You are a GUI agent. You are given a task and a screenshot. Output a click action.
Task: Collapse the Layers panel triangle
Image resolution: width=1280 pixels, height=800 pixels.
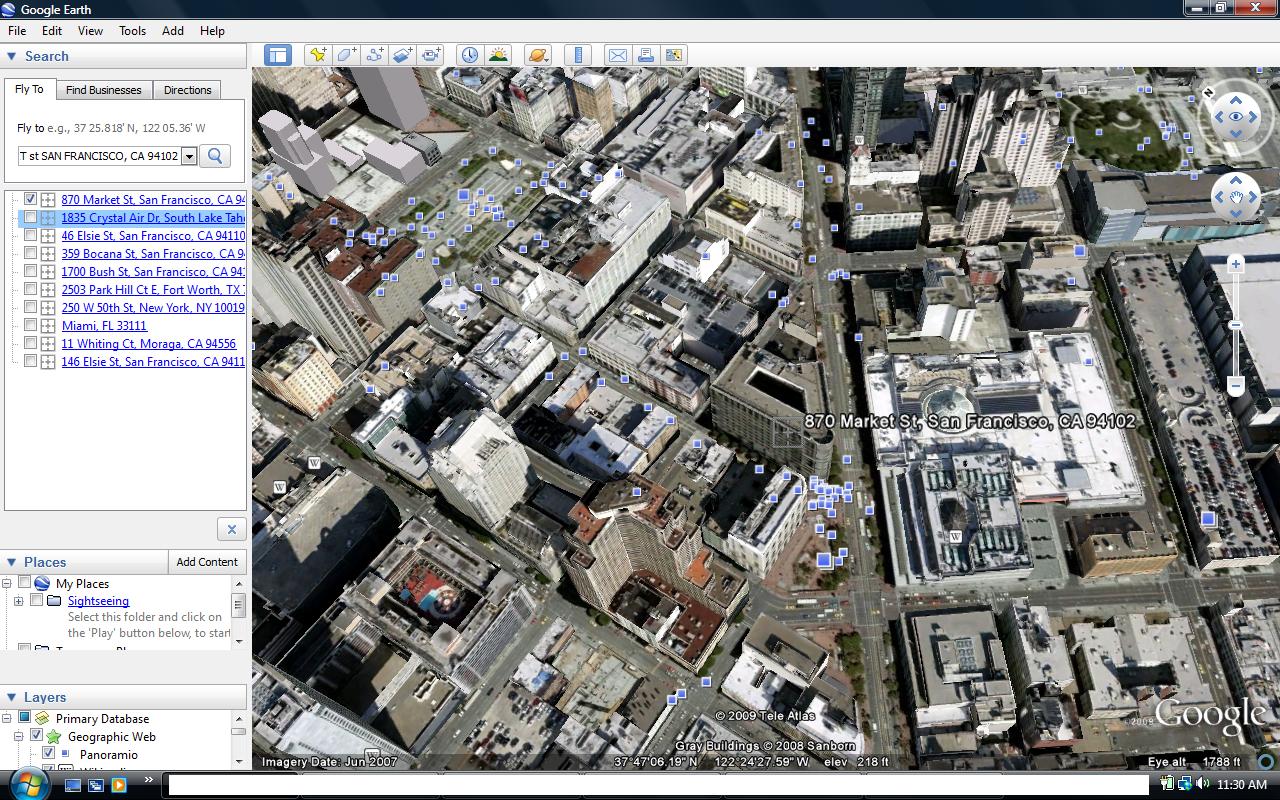12,697
